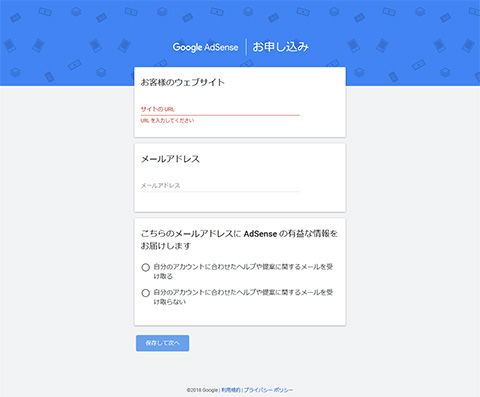
Task: Click the AdSense の有益な情報 heading text
Action: (x=287, y=234)
